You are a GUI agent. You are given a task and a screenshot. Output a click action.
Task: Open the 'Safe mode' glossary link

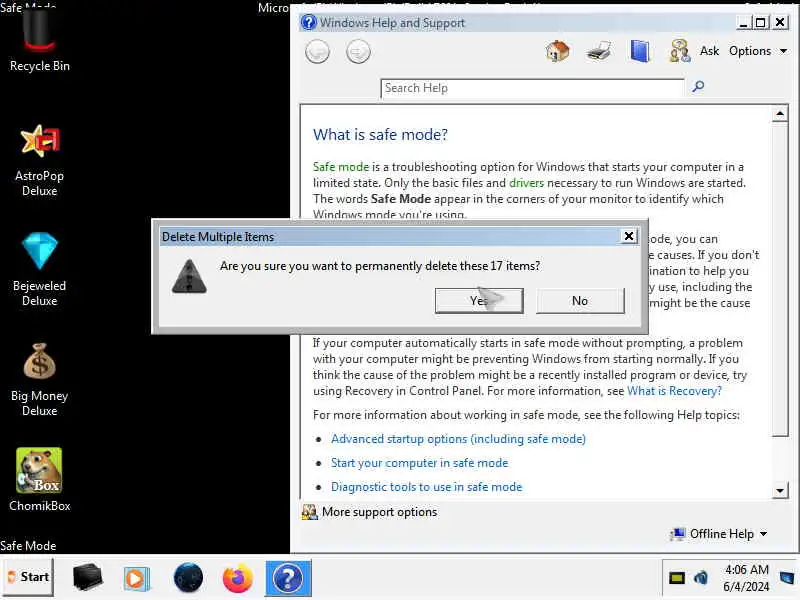pyautogui.click(x=340, y=167)
